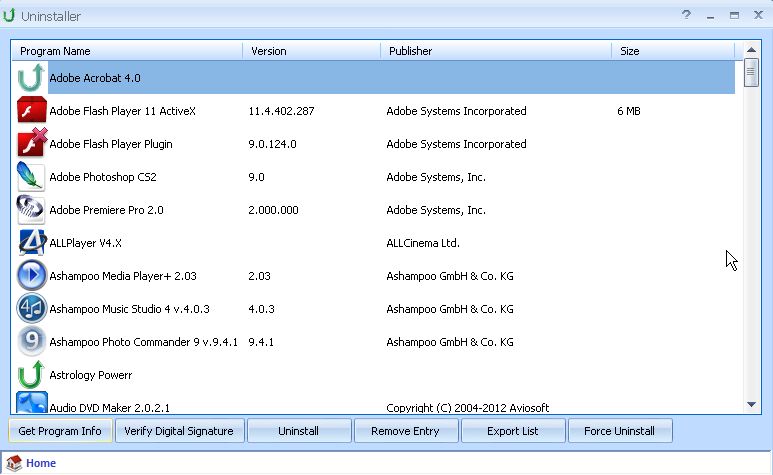
Task: Click the vertical scrollbar thumb
Action: tap(751, 73)
